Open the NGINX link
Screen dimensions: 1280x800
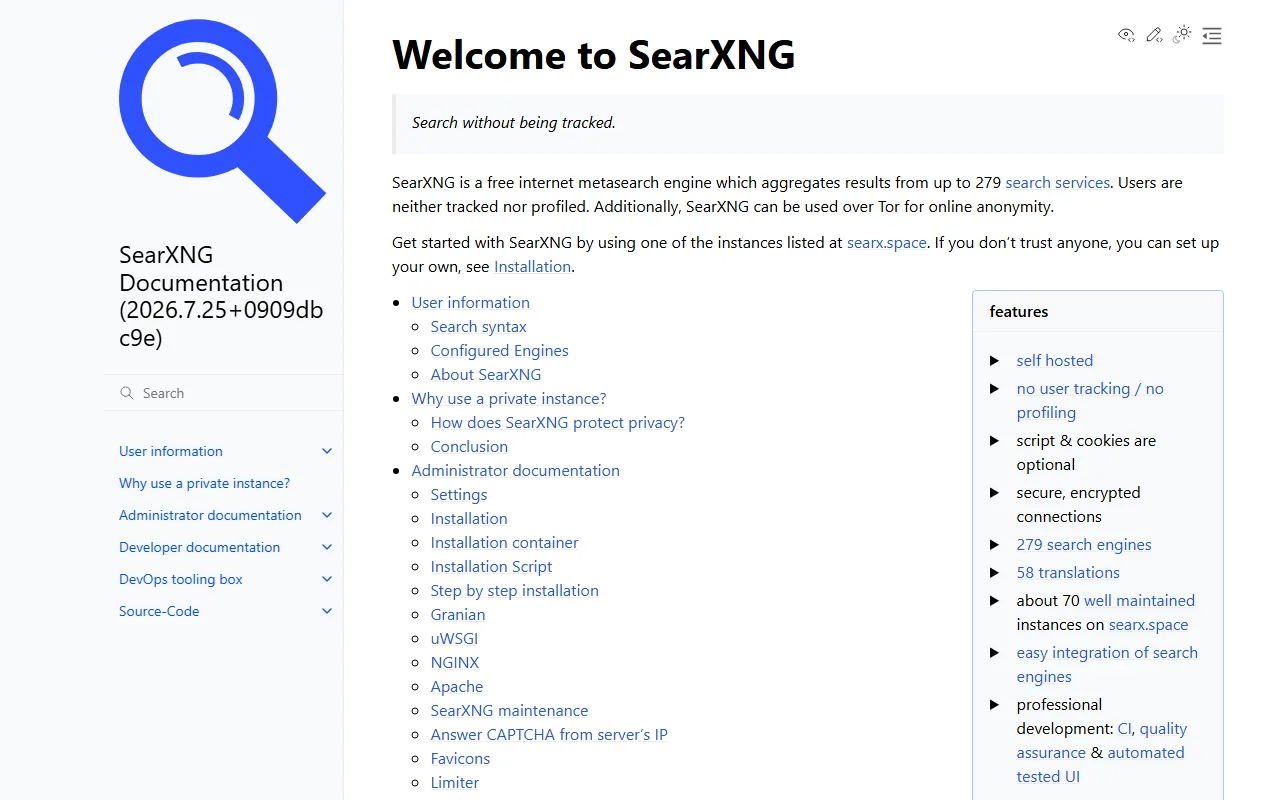point(454,662)
